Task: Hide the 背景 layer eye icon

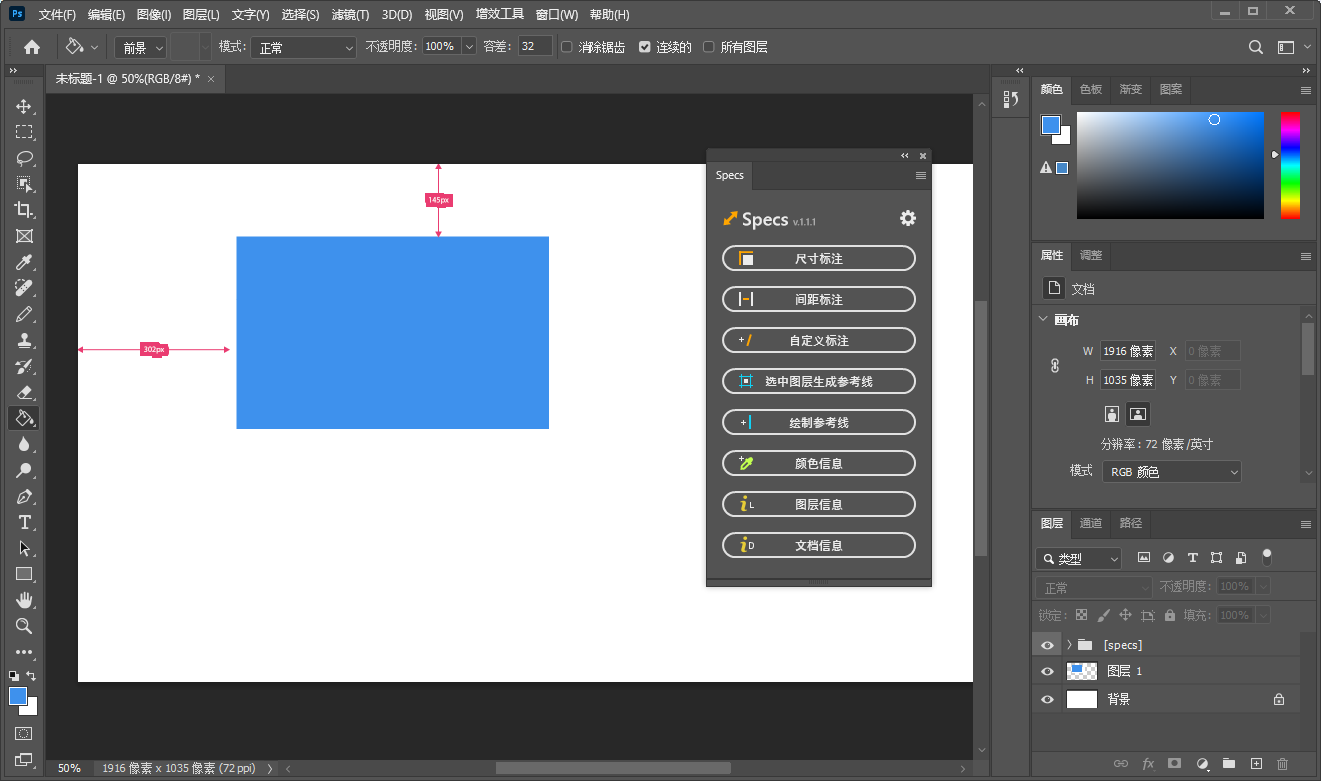Action: pyautogui.click(x=1047, y=700)
